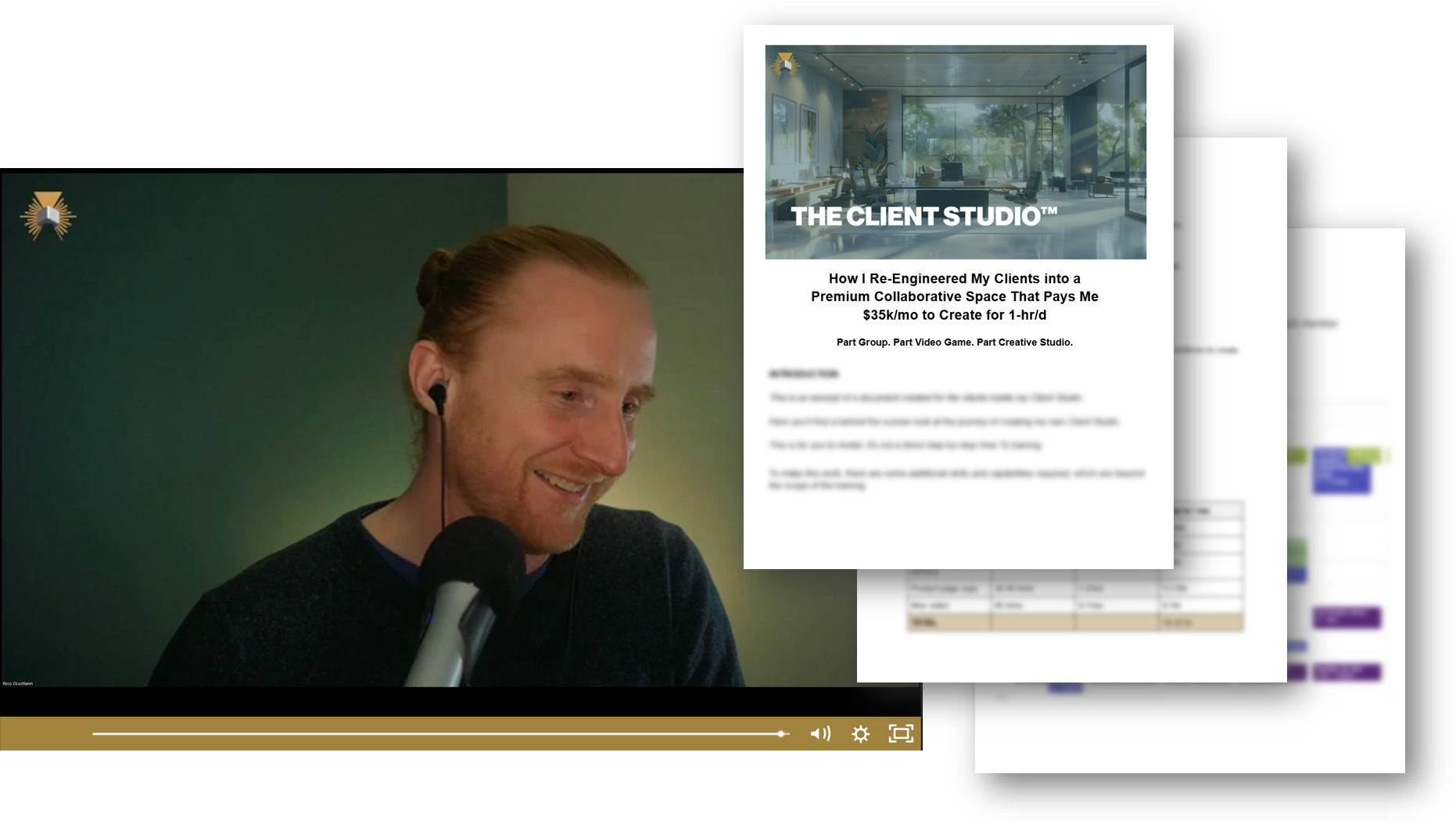The image size is (1456, 824).
Task: Click the video progress bar handle
Action: click(780, 733)
